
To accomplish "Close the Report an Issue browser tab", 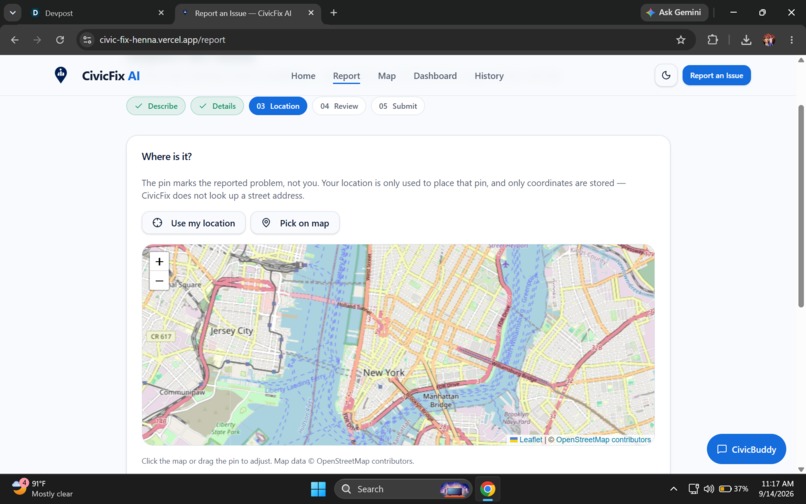I will coord(310,13).
